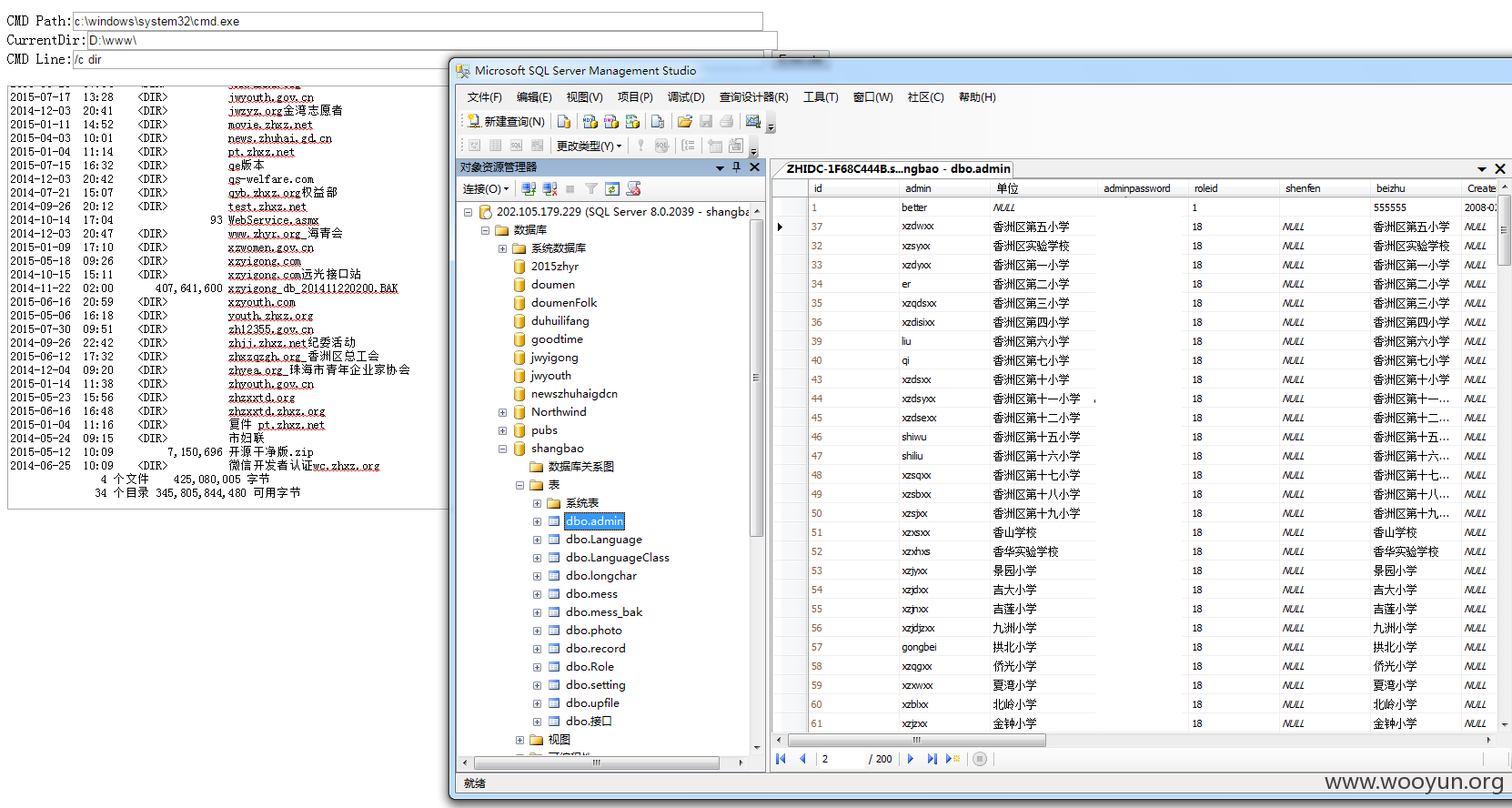
Task: Click the New Query (新建查询) button
Action: (x=506, y=121)
